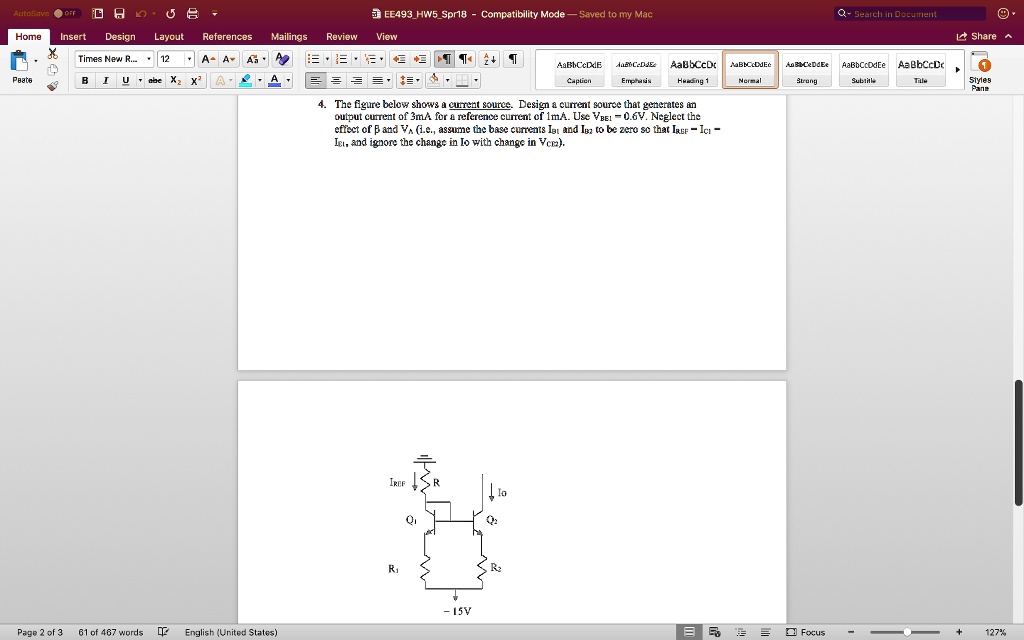The width and height of the screenshot is (1024, 640).
Task: Apply bold formatting to text
Action: [85, 79]
